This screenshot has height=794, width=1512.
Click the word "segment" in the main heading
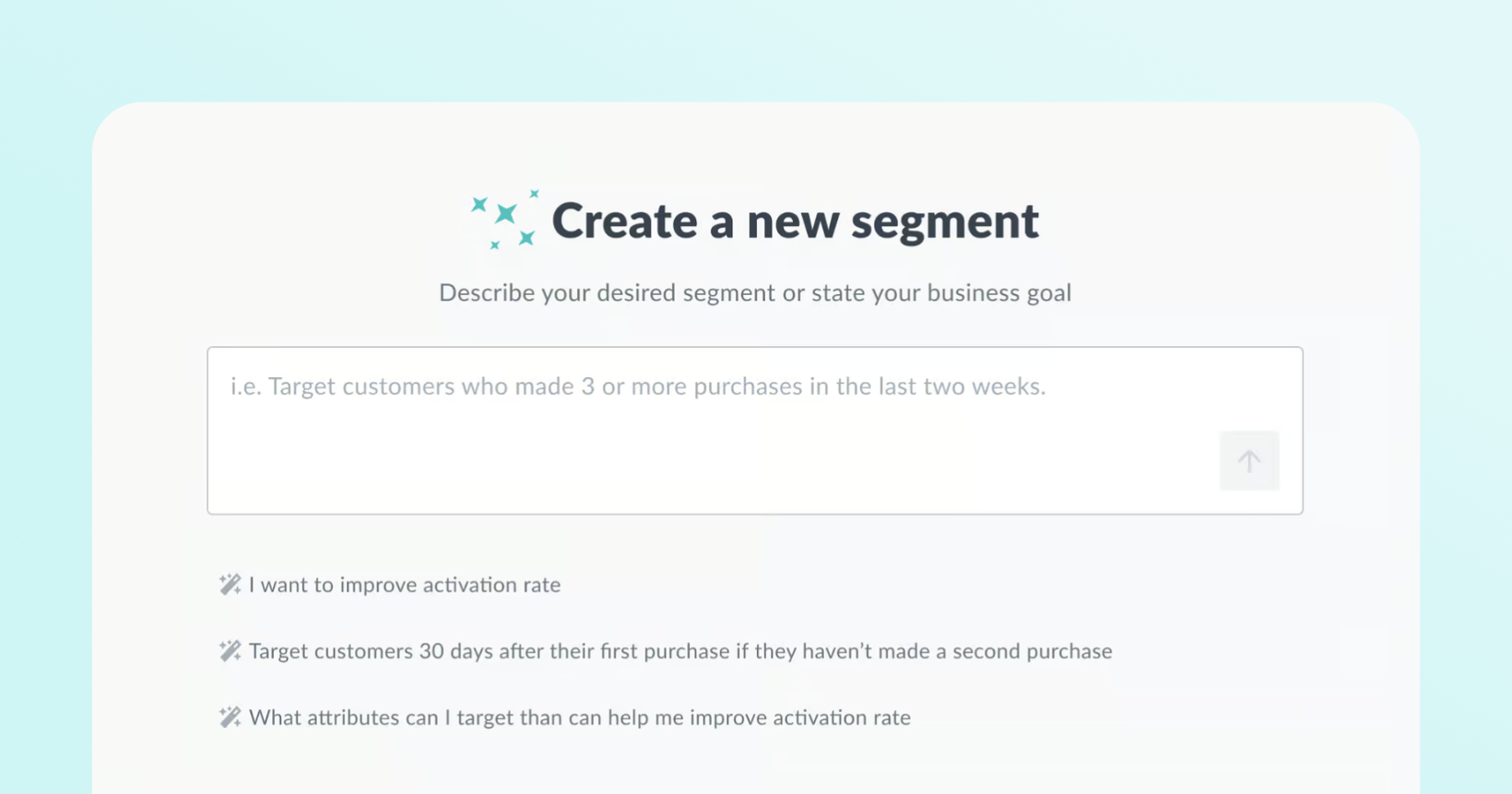pyautogui.click(x=945, y=222)
